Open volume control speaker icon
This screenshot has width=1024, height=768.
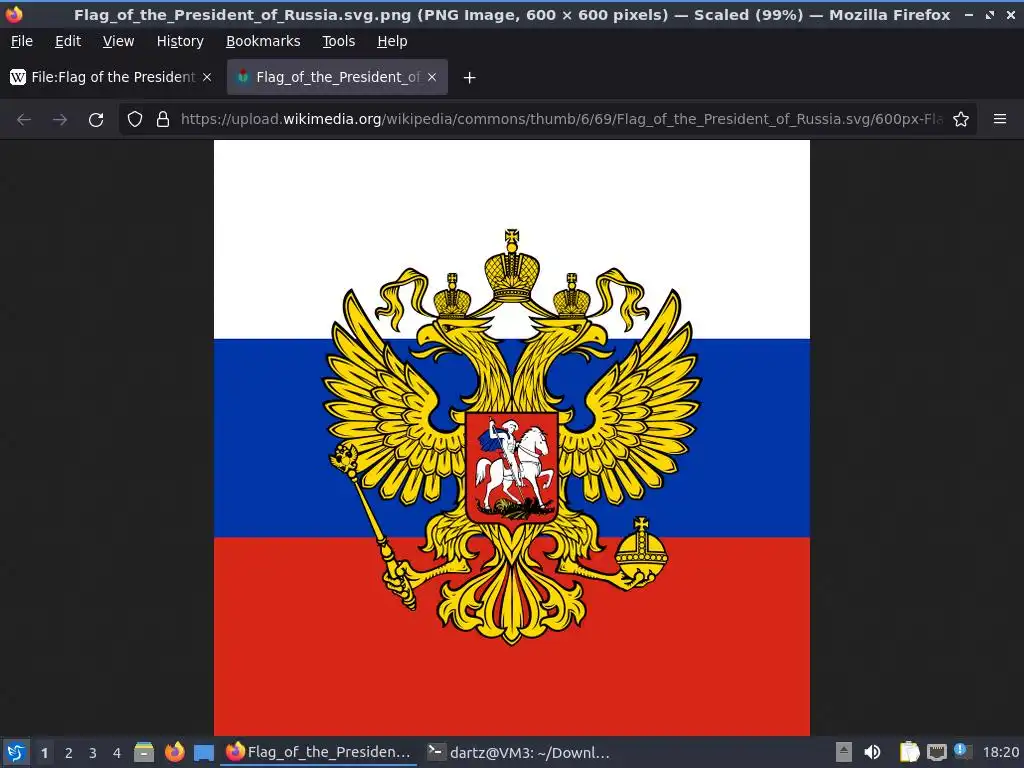872,752
